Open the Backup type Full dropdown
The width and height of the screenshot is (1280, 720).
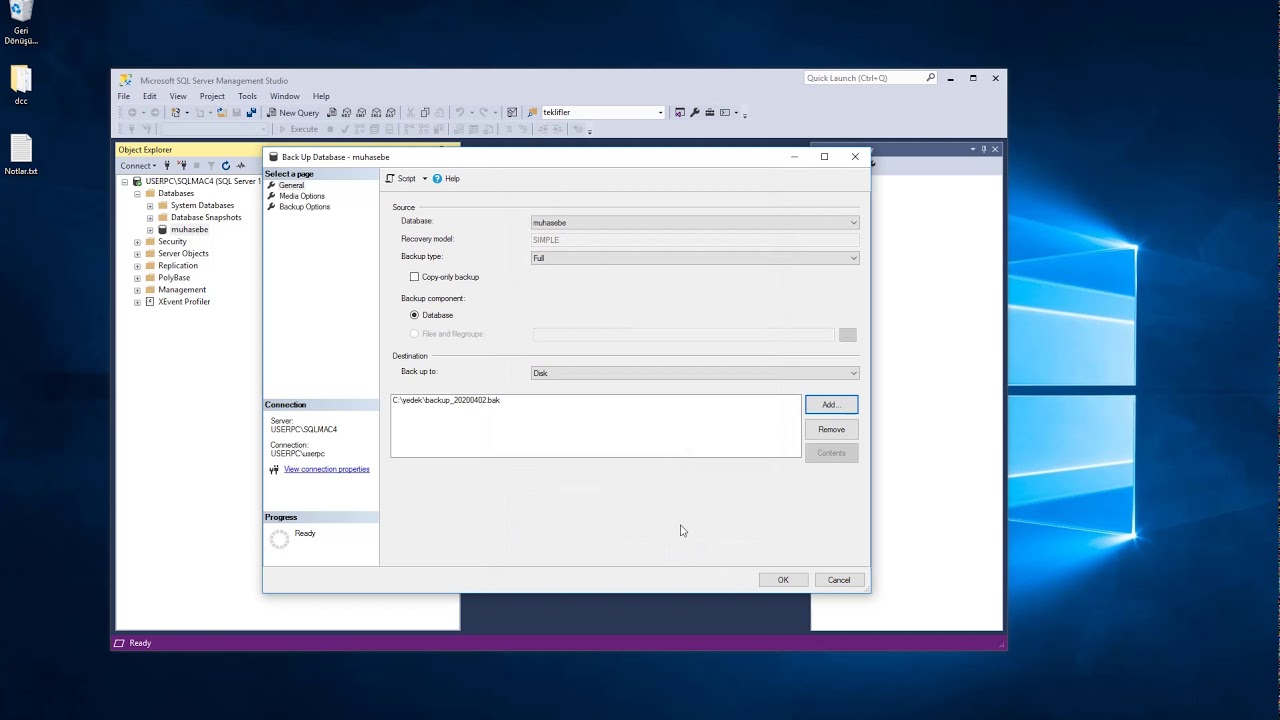coord(695,258)
